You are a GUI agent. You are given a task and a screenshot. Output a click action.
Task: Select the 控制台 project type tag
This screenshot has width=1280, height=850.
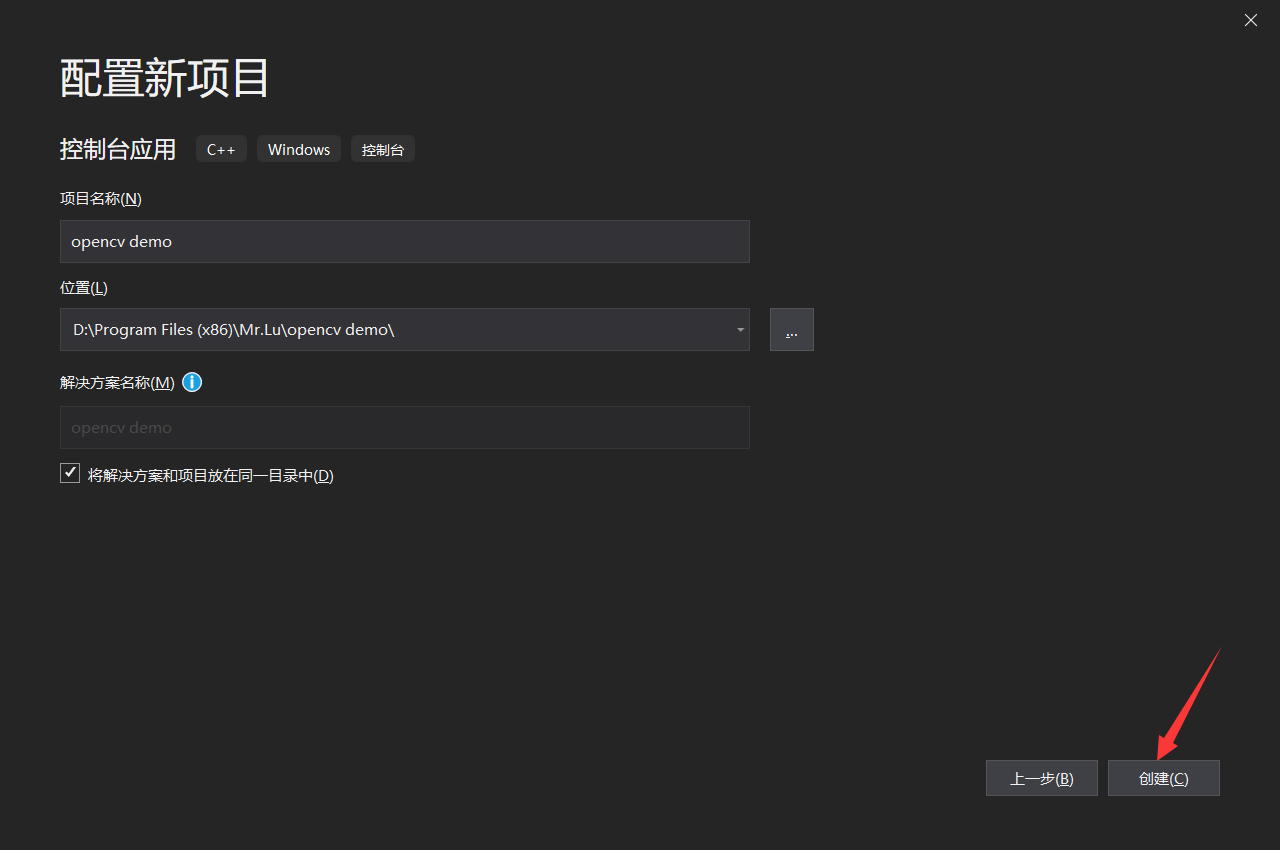(382, 148)
